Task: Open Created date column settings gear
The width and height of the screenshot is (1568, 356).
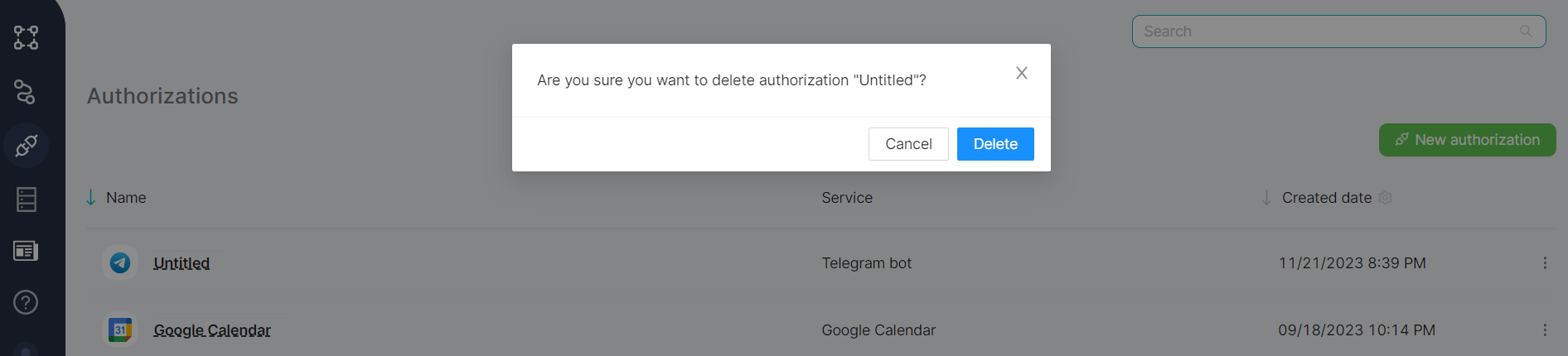Action: click(x=1386, y=198)
